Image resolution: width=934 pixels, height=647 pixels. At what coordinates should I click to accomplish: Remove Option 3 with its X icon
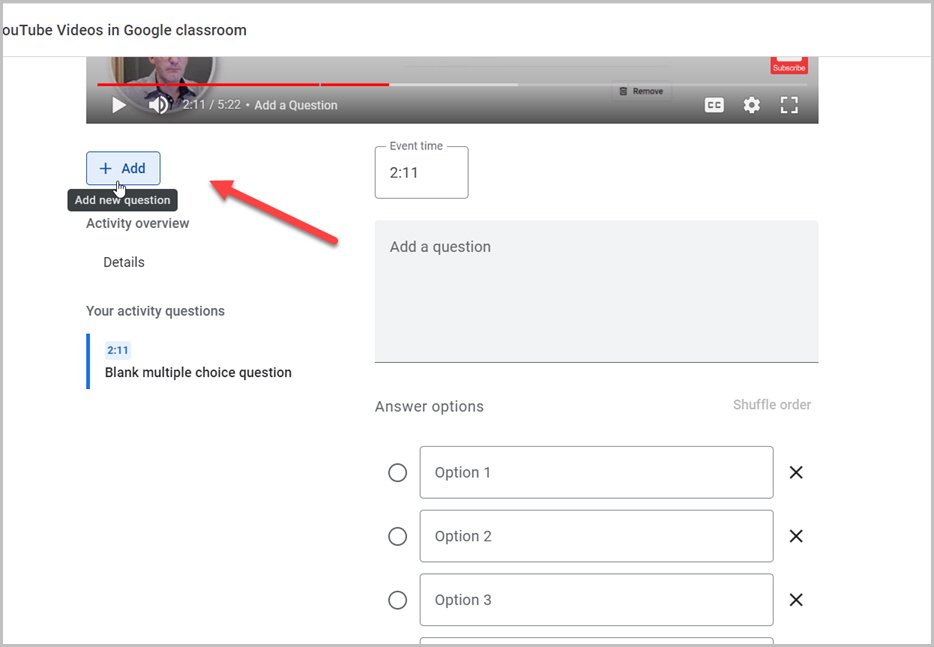coord(796,600)
